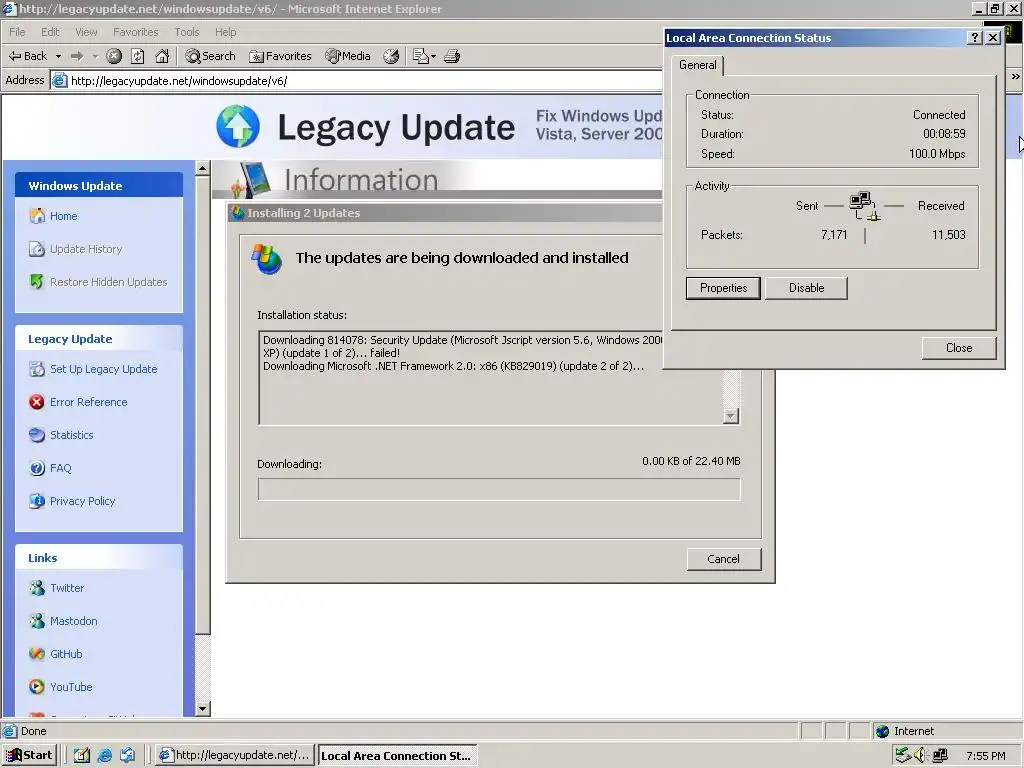Screen dimensions: 1024x768
Task: Click the network activity computers icon
Action: 864,206
